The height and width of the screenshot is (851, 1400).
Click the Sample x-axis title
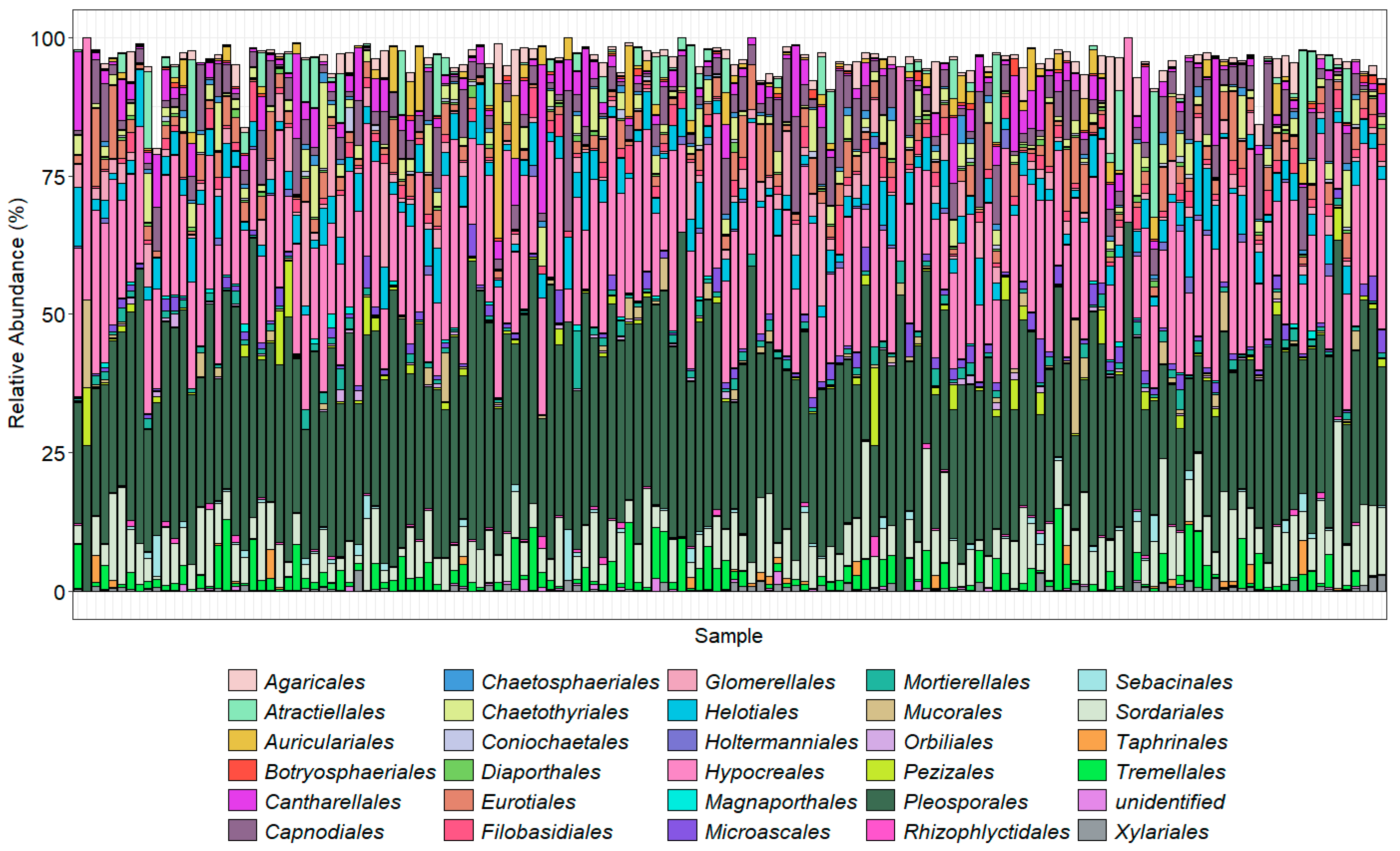pyautogui.click(x=728, y=636)
